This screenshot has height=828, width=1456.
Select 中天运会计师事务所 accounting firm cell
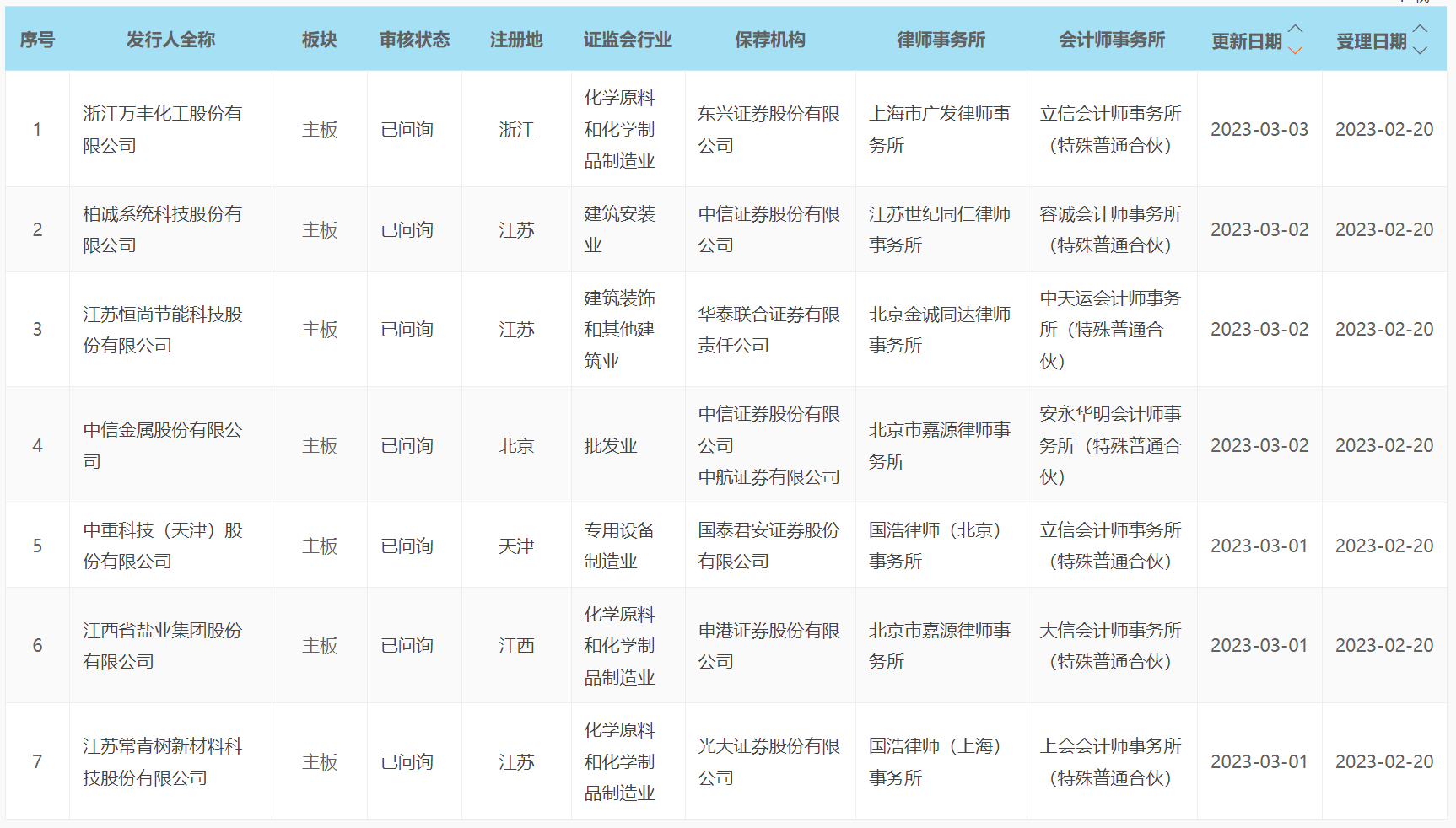1111,330
